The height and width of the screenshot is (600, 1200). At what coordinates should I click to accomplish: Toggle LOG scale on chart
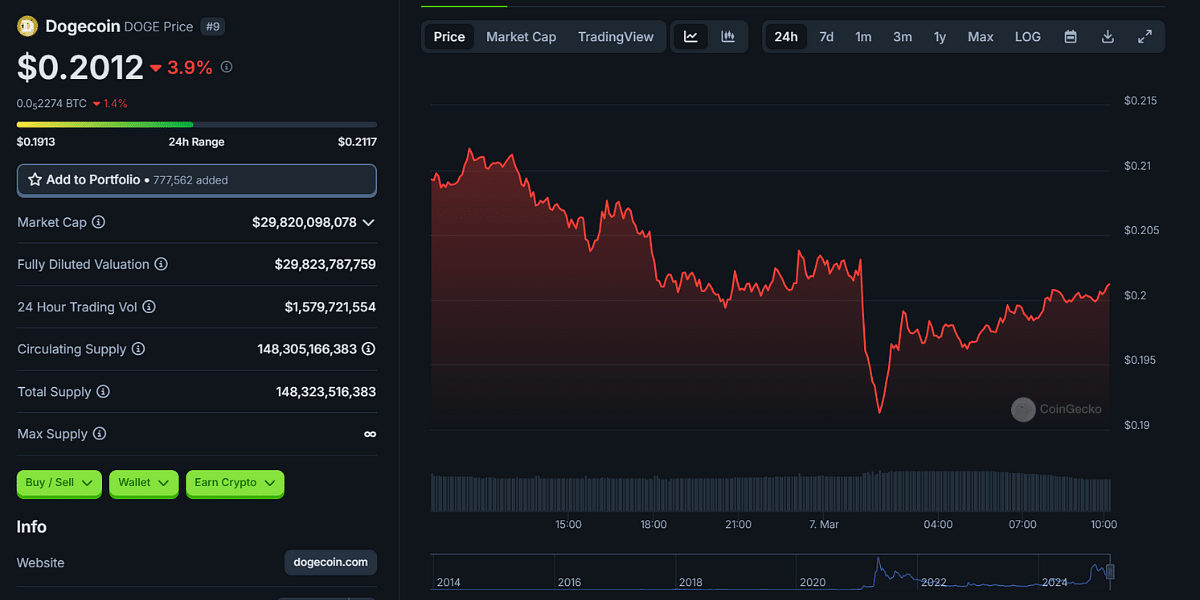(1028, 37)
